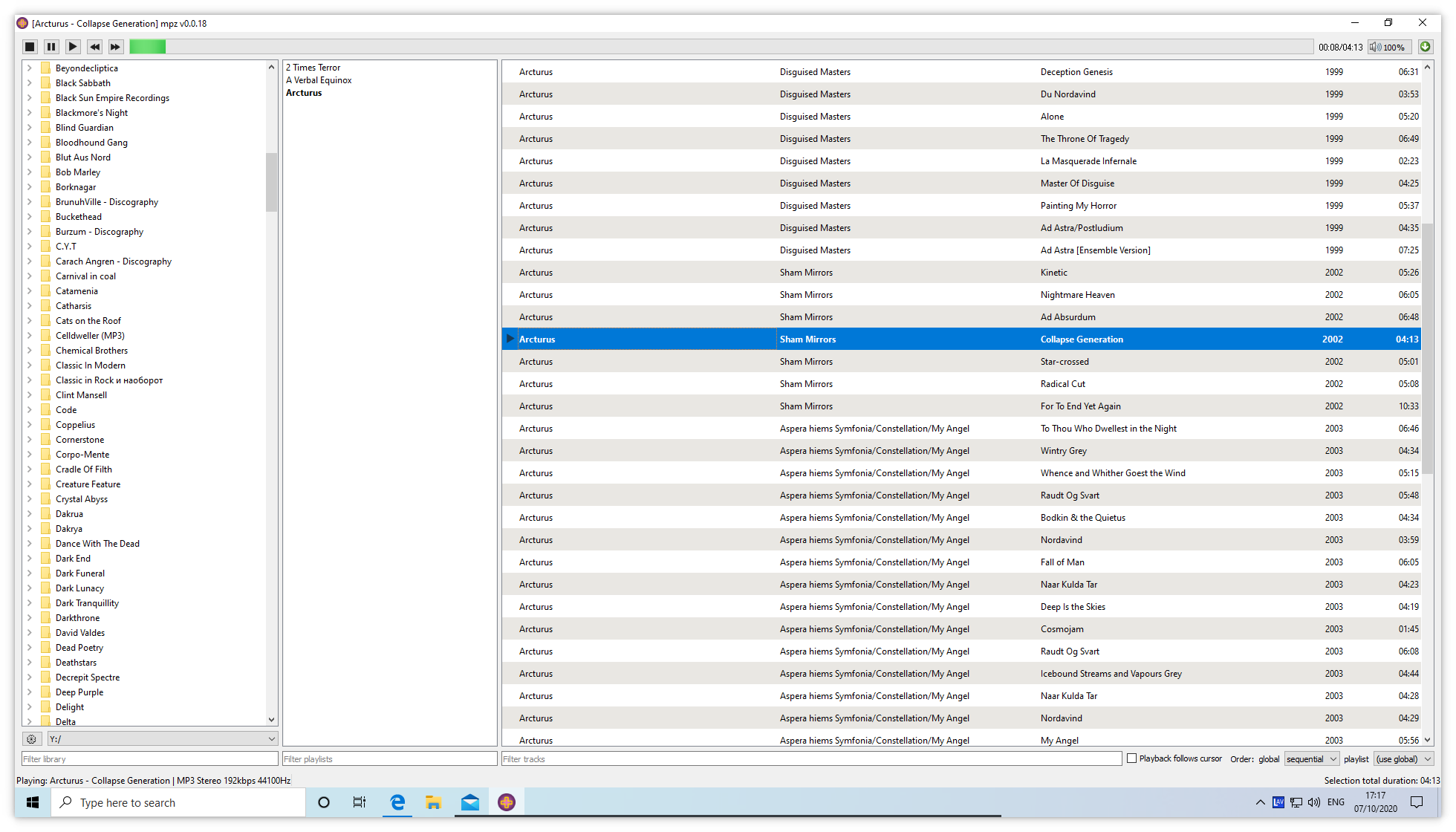
Task: Expand the Blind Guardian folder
Action: [29, 128]
